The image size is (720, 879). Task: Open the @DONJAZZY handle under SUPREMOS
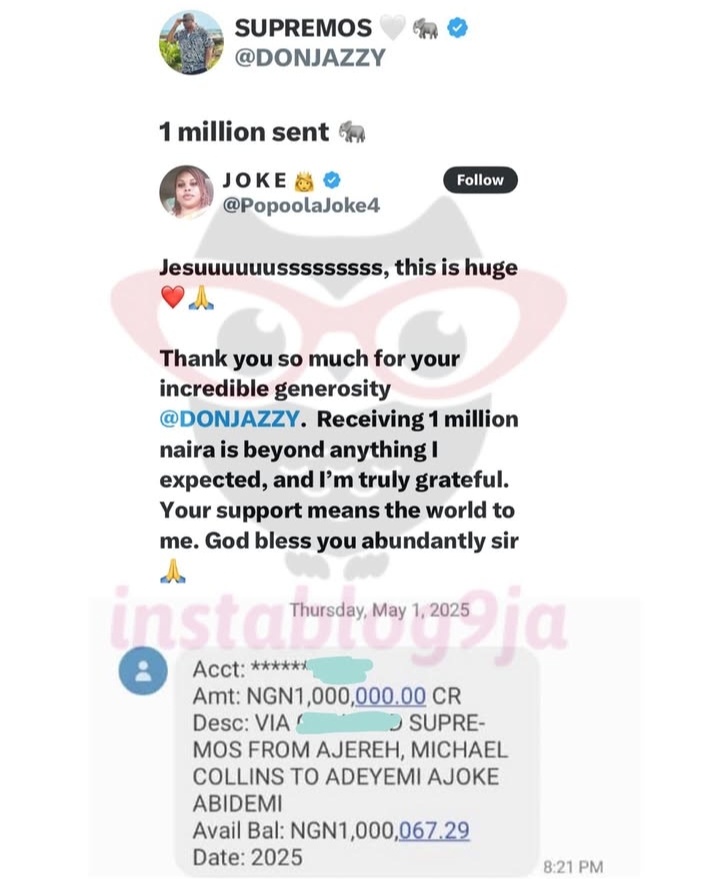(310, 57)
